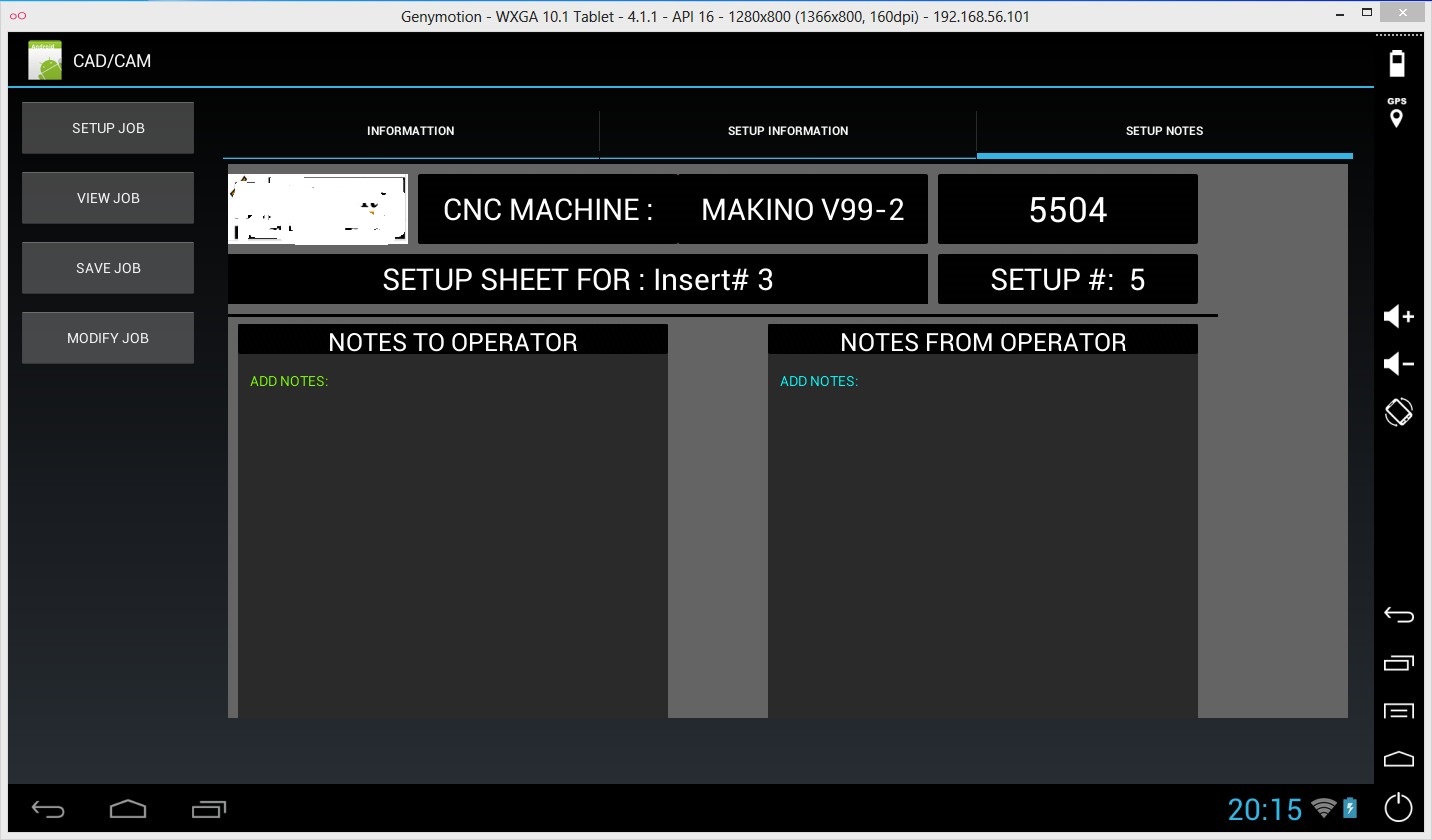Click the Genymotion sidebar home icon
This screenshot has height=840, width=1432.
pyautogui.click(x=1398, y=758)
